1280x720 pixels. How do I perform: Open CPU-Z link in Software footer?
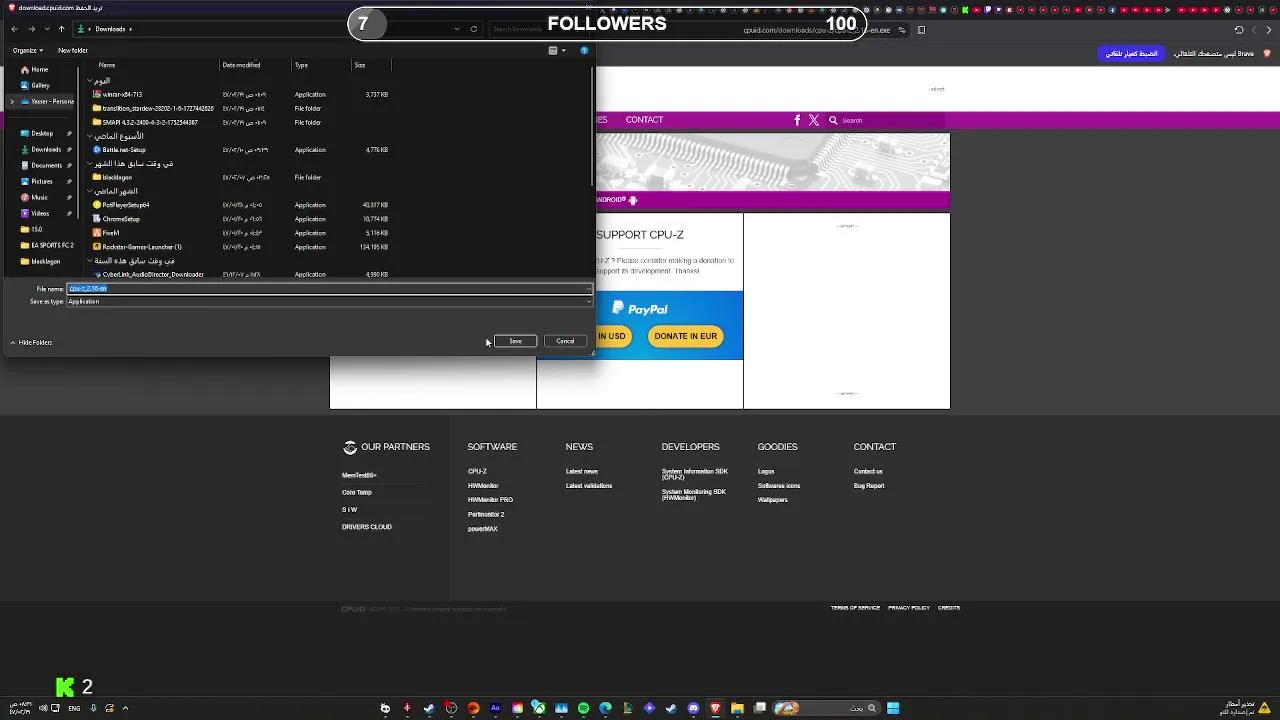477,472
